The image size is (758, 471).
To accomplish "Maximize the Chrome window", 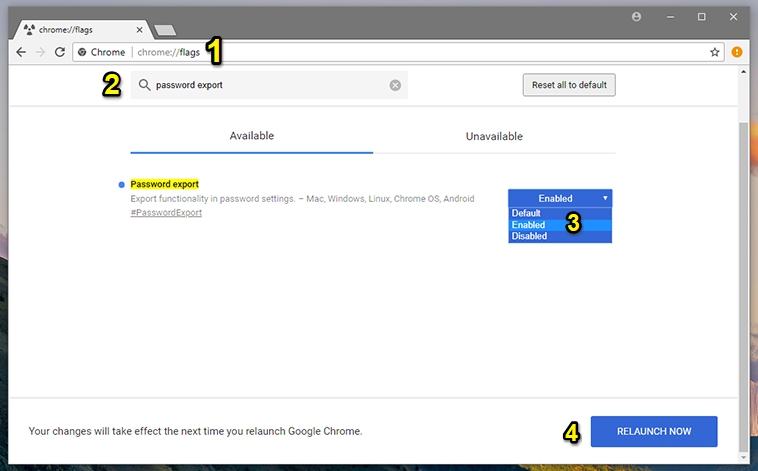I will point(701,17).
